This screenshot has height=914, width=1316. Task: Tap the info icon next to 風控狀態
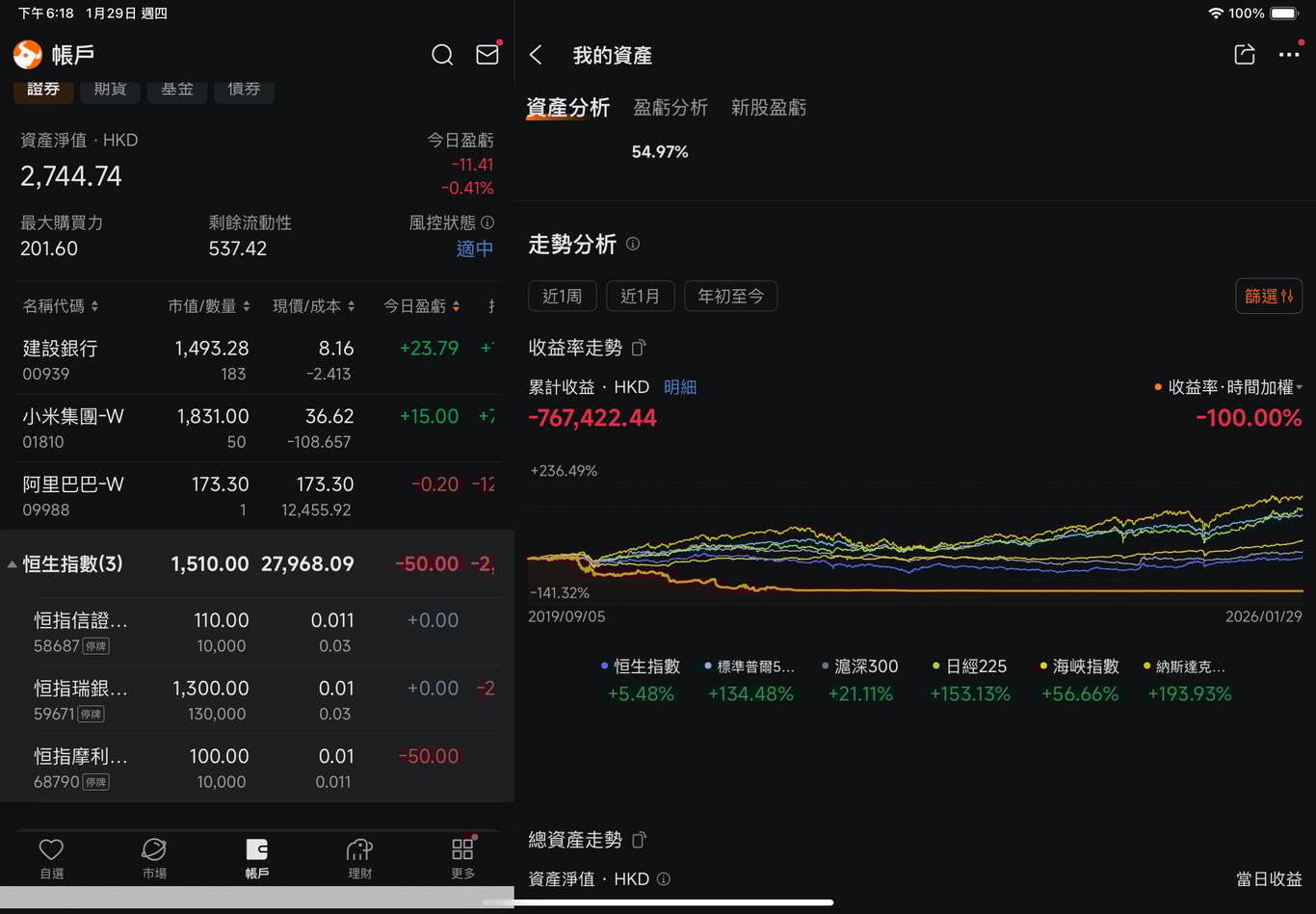[x=487, y=222]
